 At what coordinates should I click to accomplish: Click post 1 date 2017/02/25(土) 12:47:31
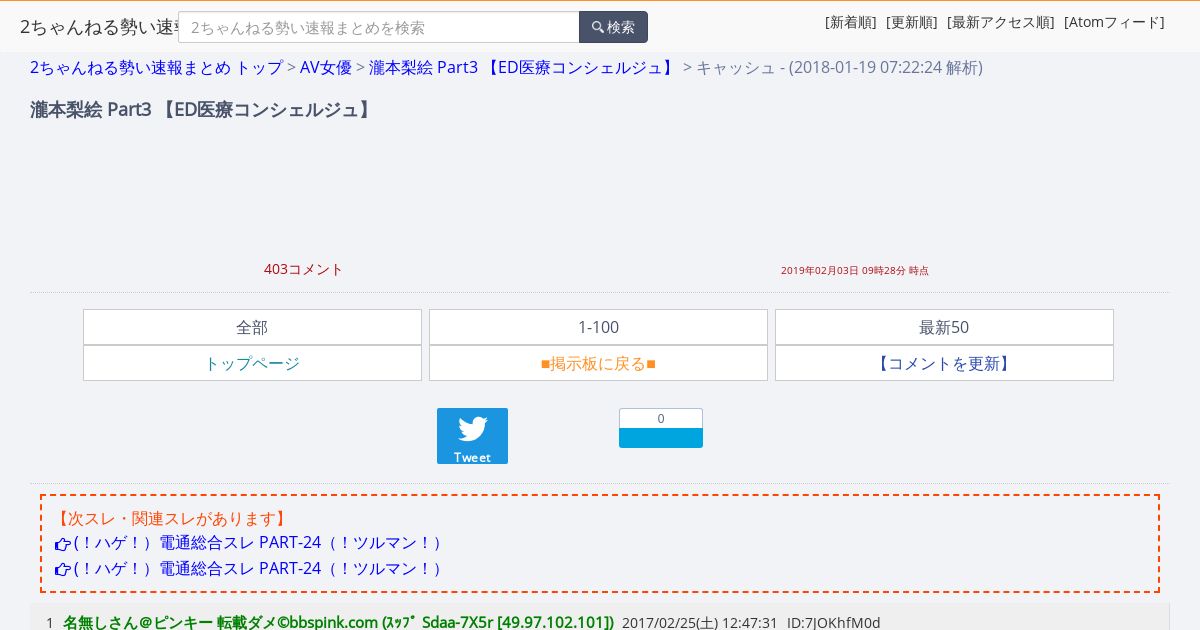[x=700, y=622]
